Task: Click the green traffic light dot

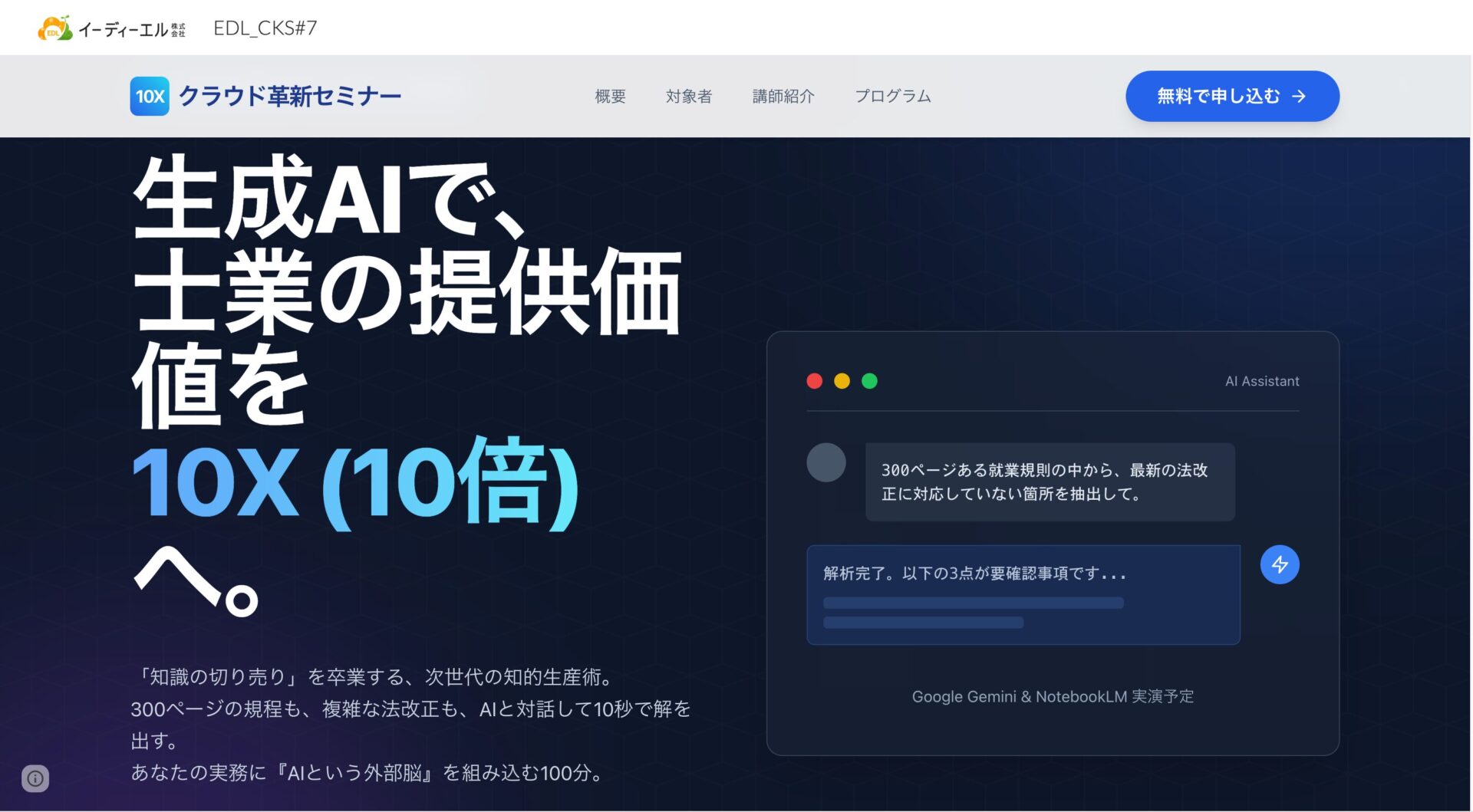Action: [869, 380]
